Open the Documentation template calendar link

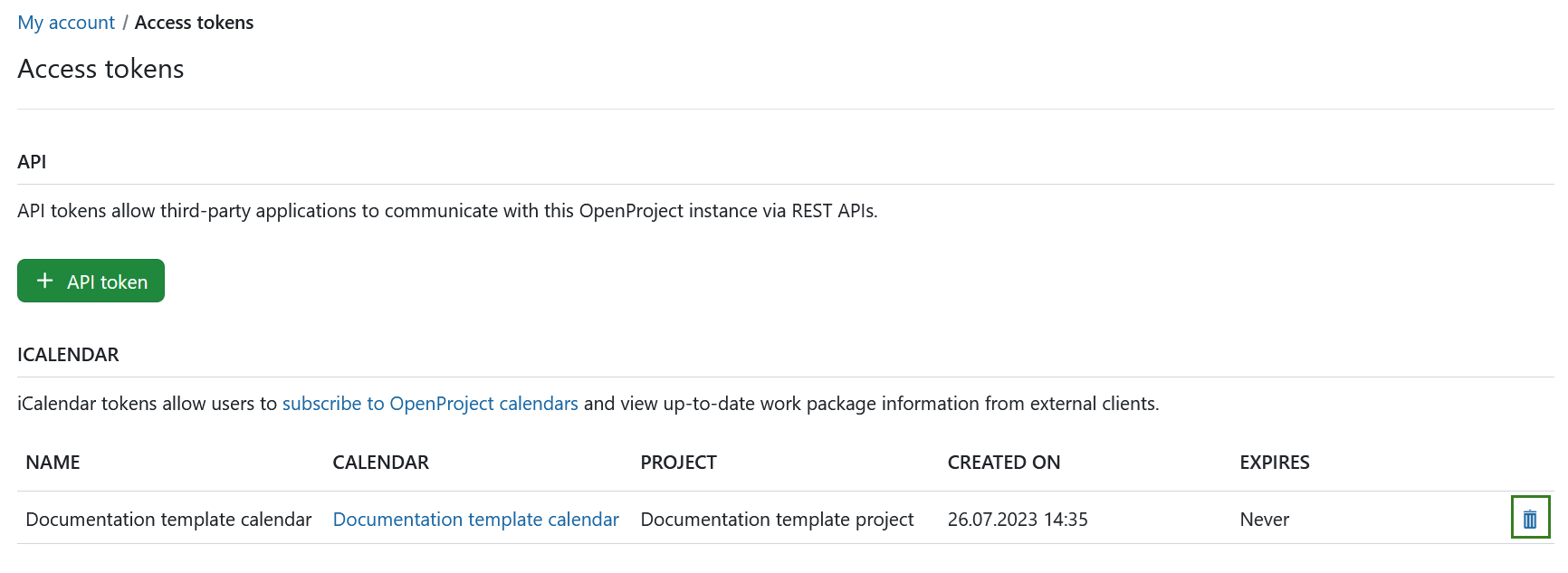point(475,520)
